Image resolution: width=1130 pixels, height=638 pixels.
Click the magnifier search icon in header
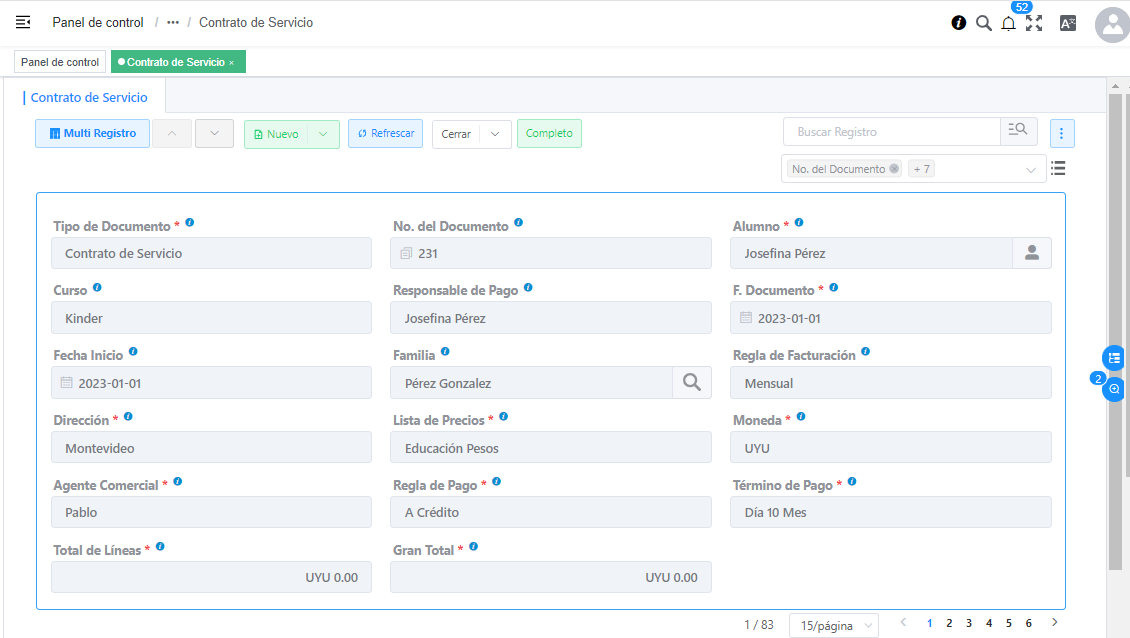(983, 23)
